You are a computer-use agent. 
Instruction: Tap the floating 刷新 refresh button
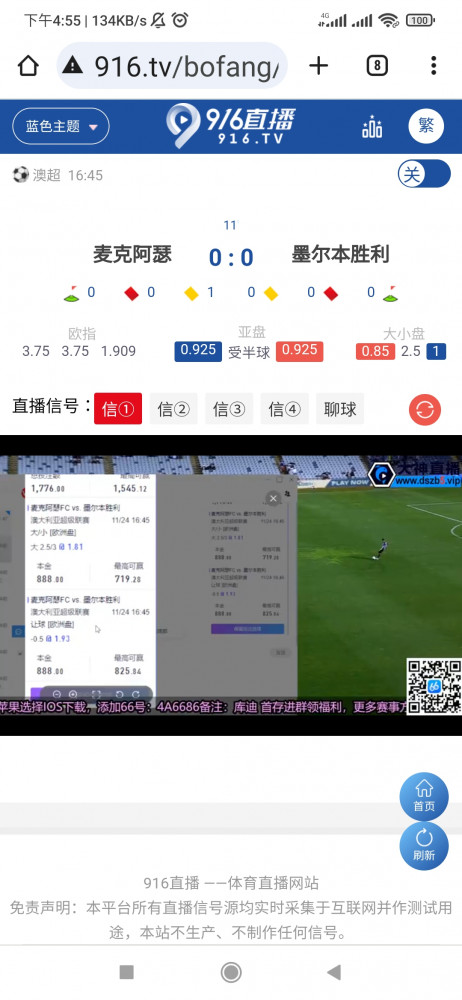click(424, 846)
